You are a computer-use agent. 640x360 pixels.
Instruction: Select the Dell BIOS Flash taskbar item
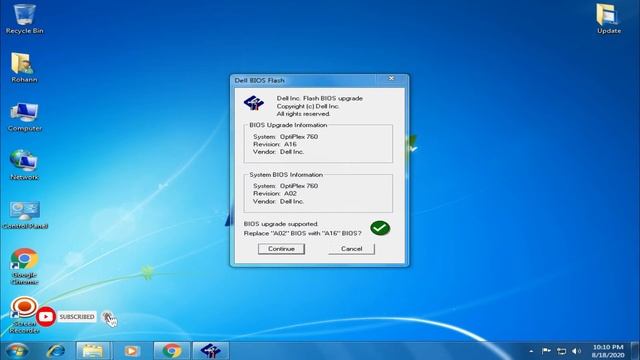[x=210, y=351]
